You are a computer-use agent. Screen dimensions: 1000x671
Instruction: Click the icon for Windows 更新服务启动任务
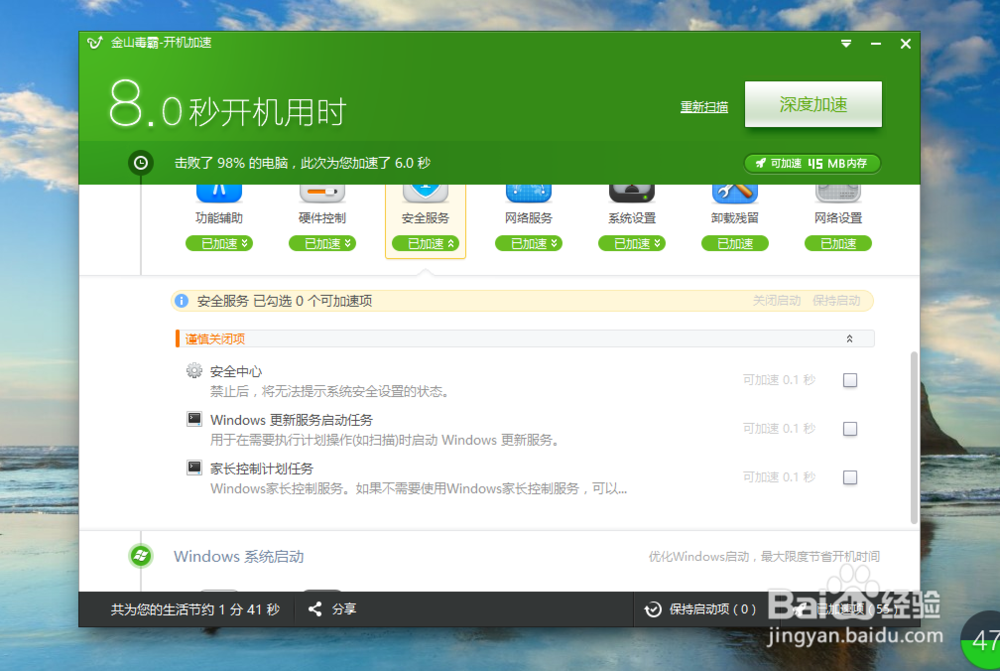pyautogui.click(x=194, y=419)
